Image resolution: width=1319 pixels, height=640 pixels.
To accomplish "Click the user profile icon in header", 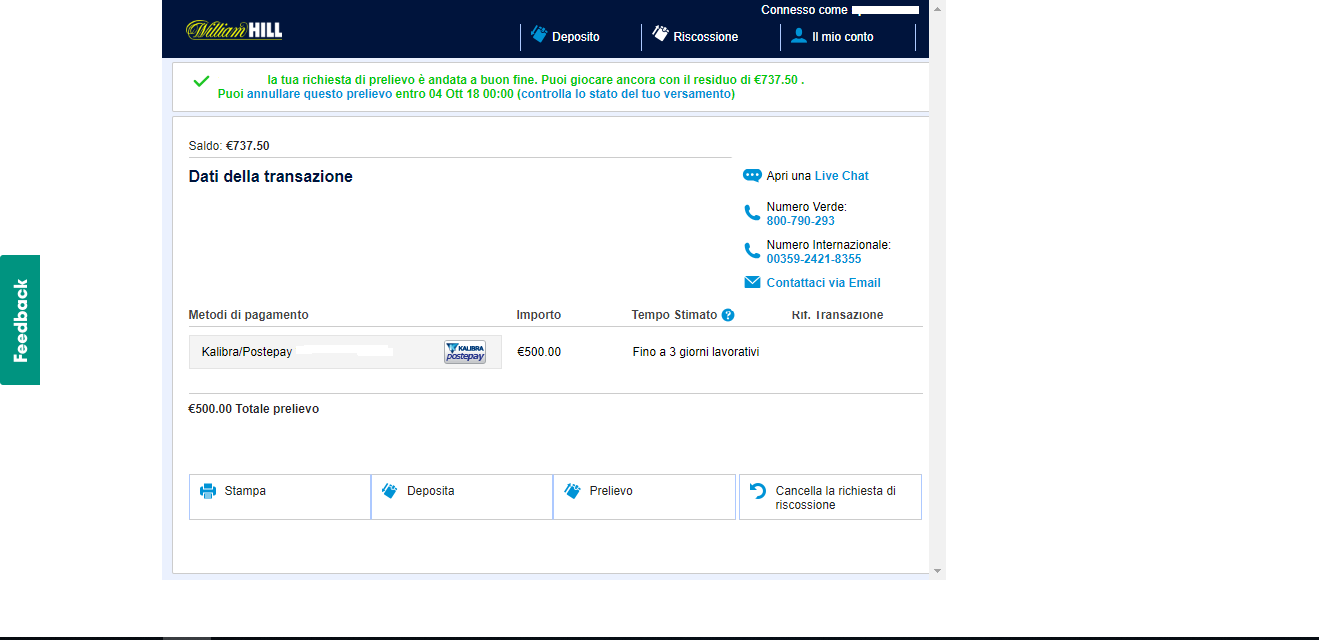I will (799, 36).
